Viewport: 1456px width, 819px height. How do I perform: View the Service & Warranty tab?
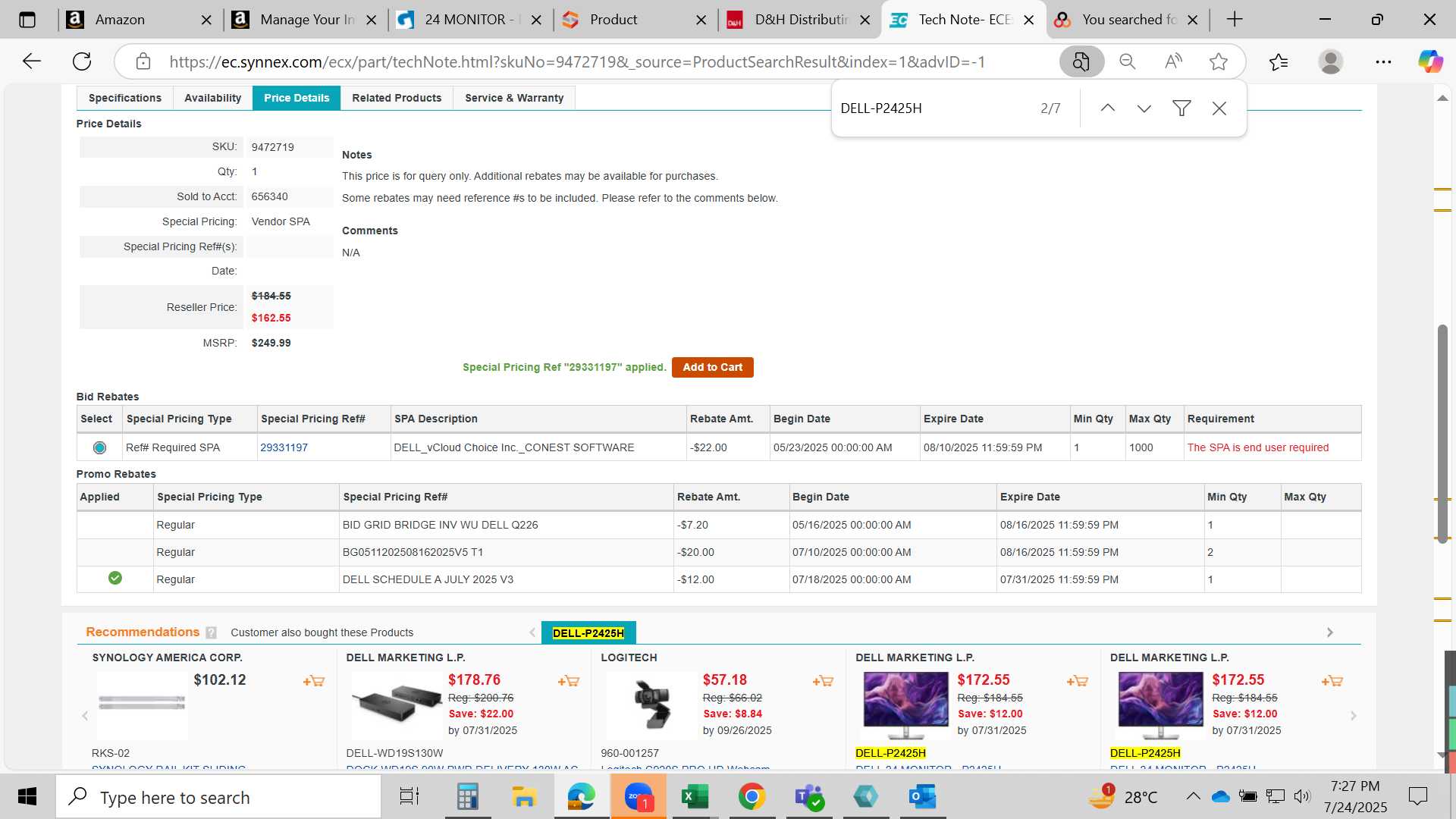click(x=514, y=98)
